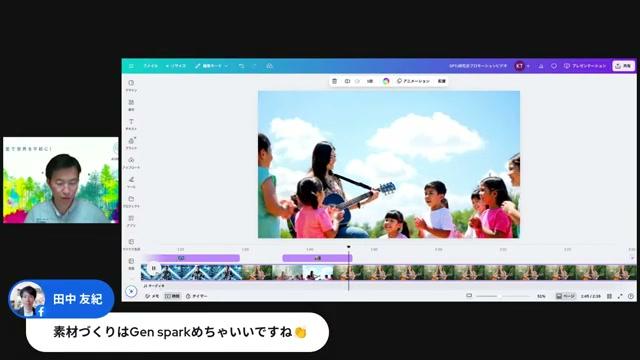Add collaborators with the plus beside the KT avatar

pos(528,66)
